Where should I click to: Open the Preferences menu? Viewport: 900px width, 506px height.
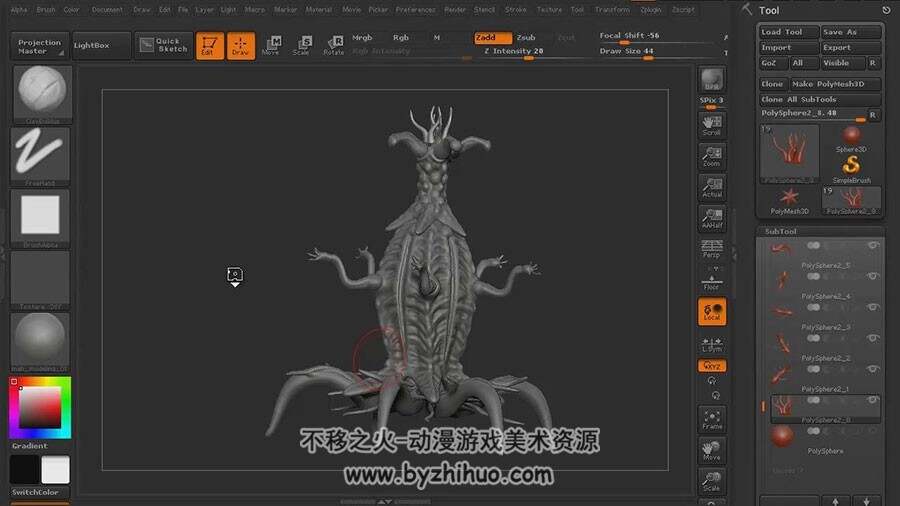click(x=415, y=9)
